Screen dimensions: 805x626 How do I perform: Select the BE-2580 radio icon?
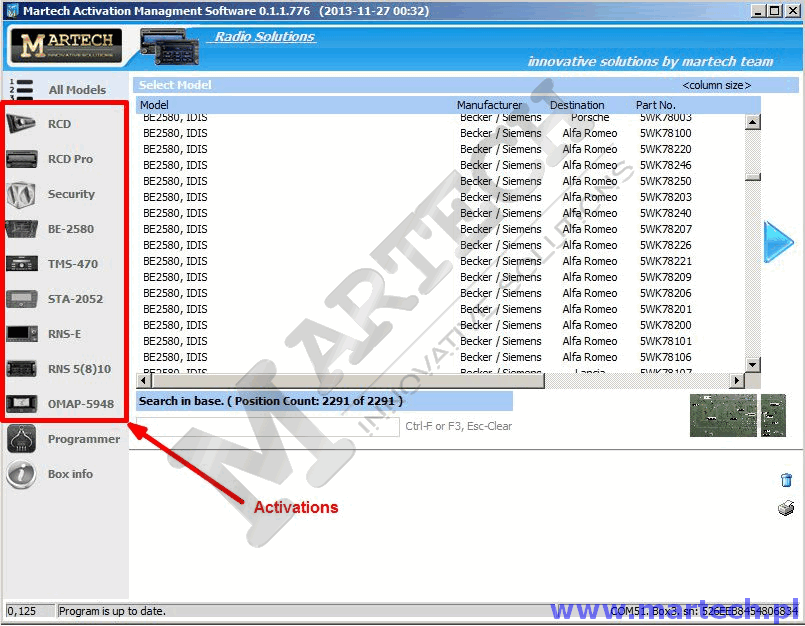click(x=22, y=229)
